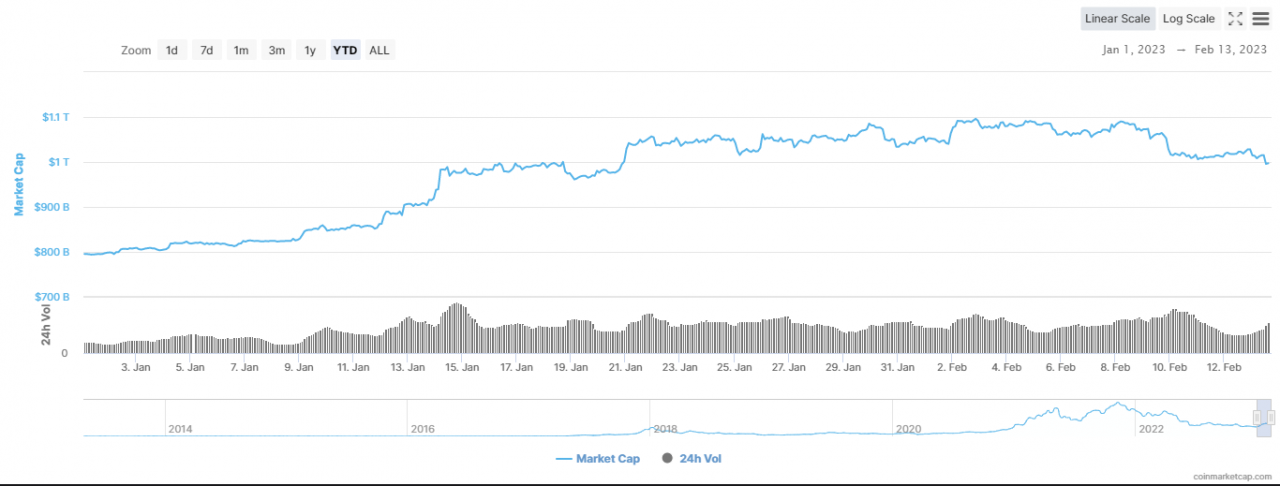
Task: Click the 31. Jan date label
Action: pyautogui.click(x=897, y=367)
